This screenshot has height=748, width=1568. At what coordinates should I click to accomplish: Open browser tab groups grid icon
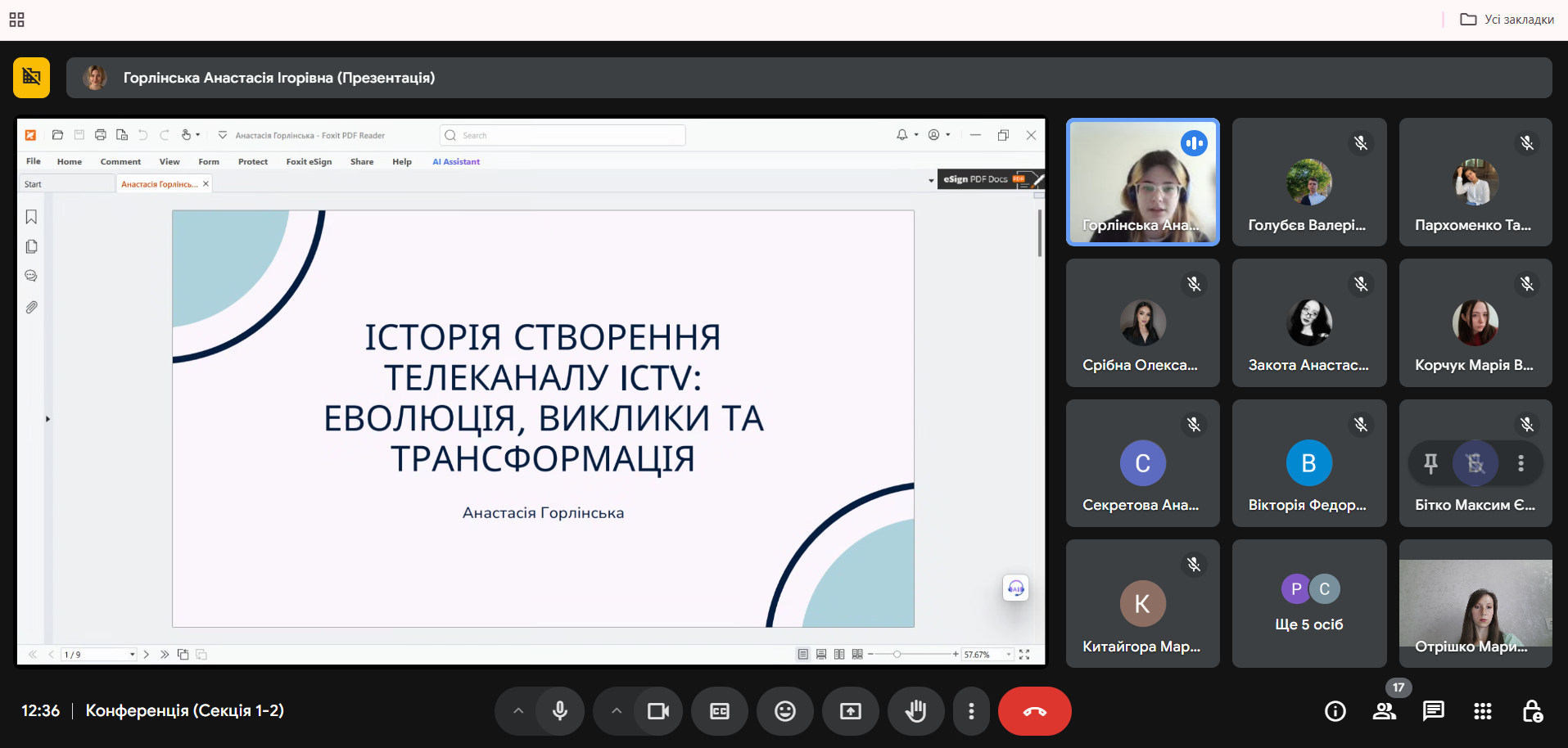tap(16, 20)
